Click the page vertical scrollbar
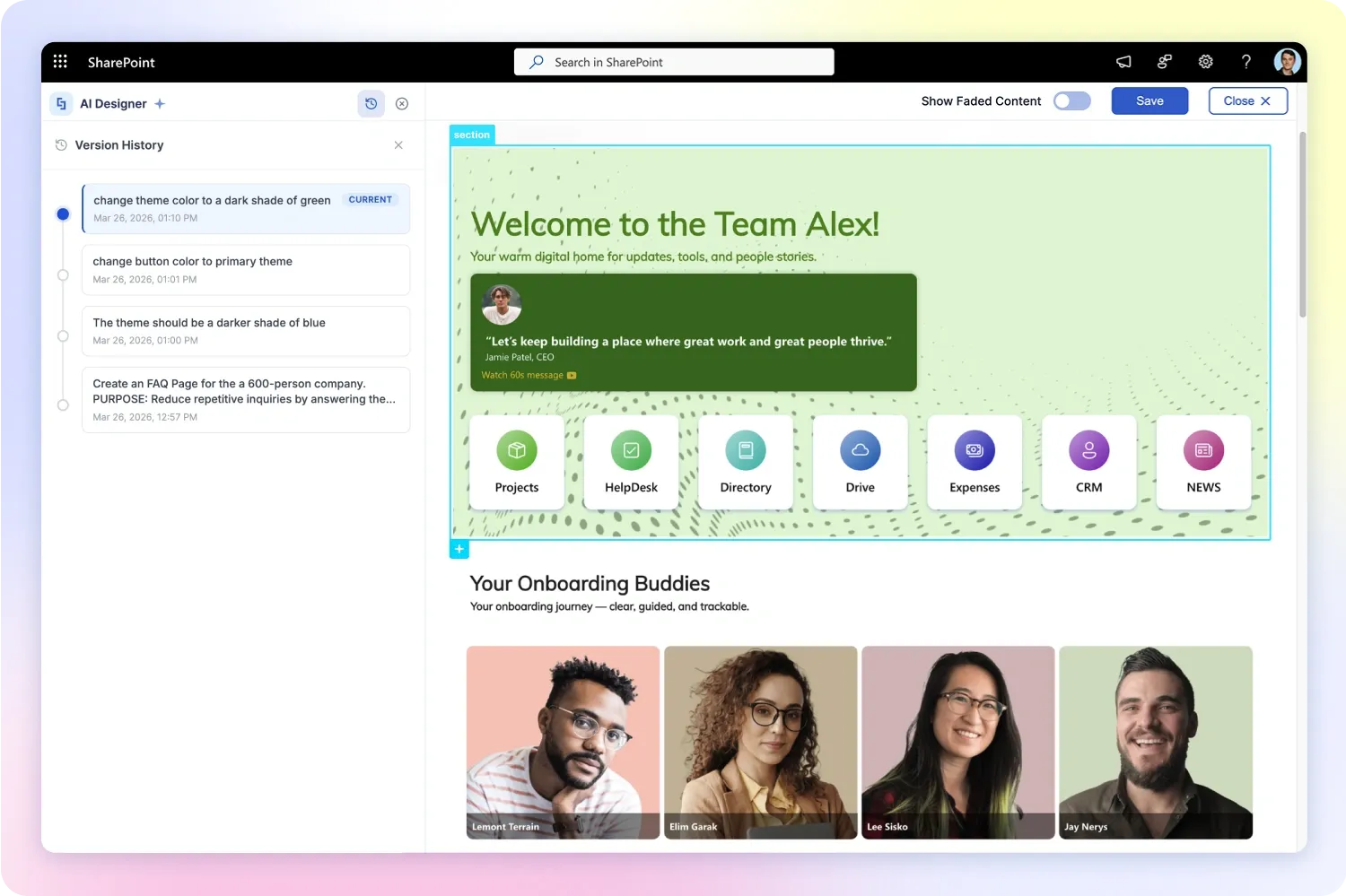Viewport: 1346px width, 896px height. (1302, 224)
